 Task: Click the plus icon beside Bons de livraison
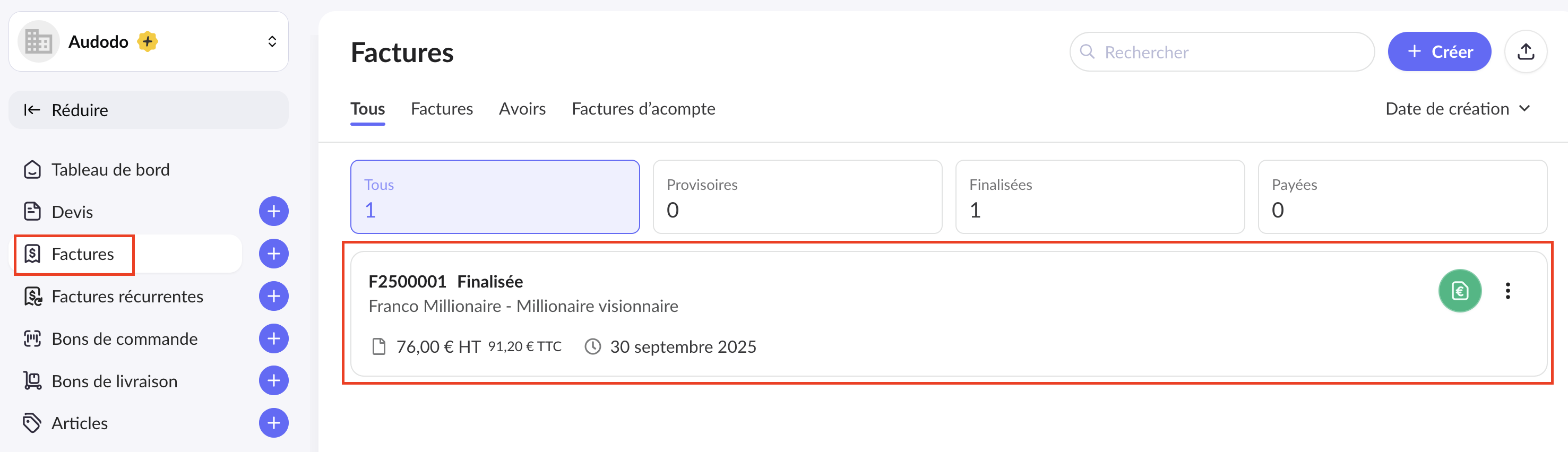tap(273, 381)
